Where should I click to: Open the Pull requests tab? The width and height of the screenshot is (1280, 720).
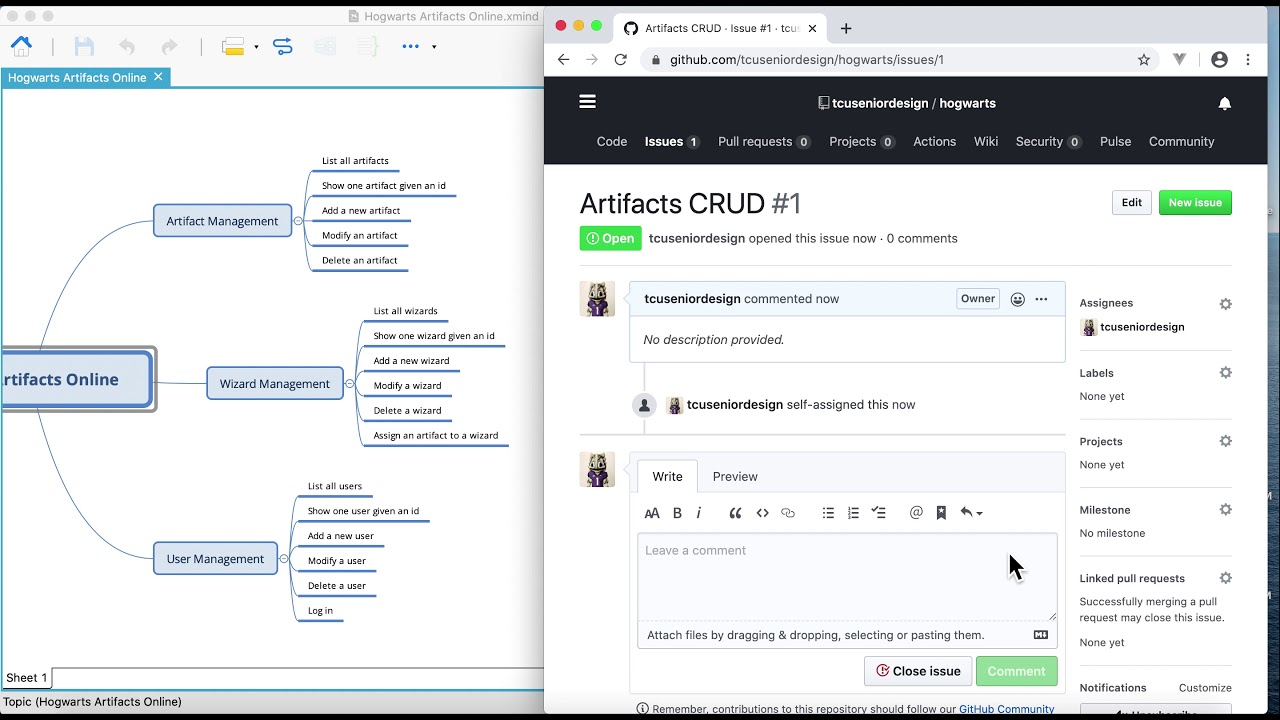pos(764,142)
